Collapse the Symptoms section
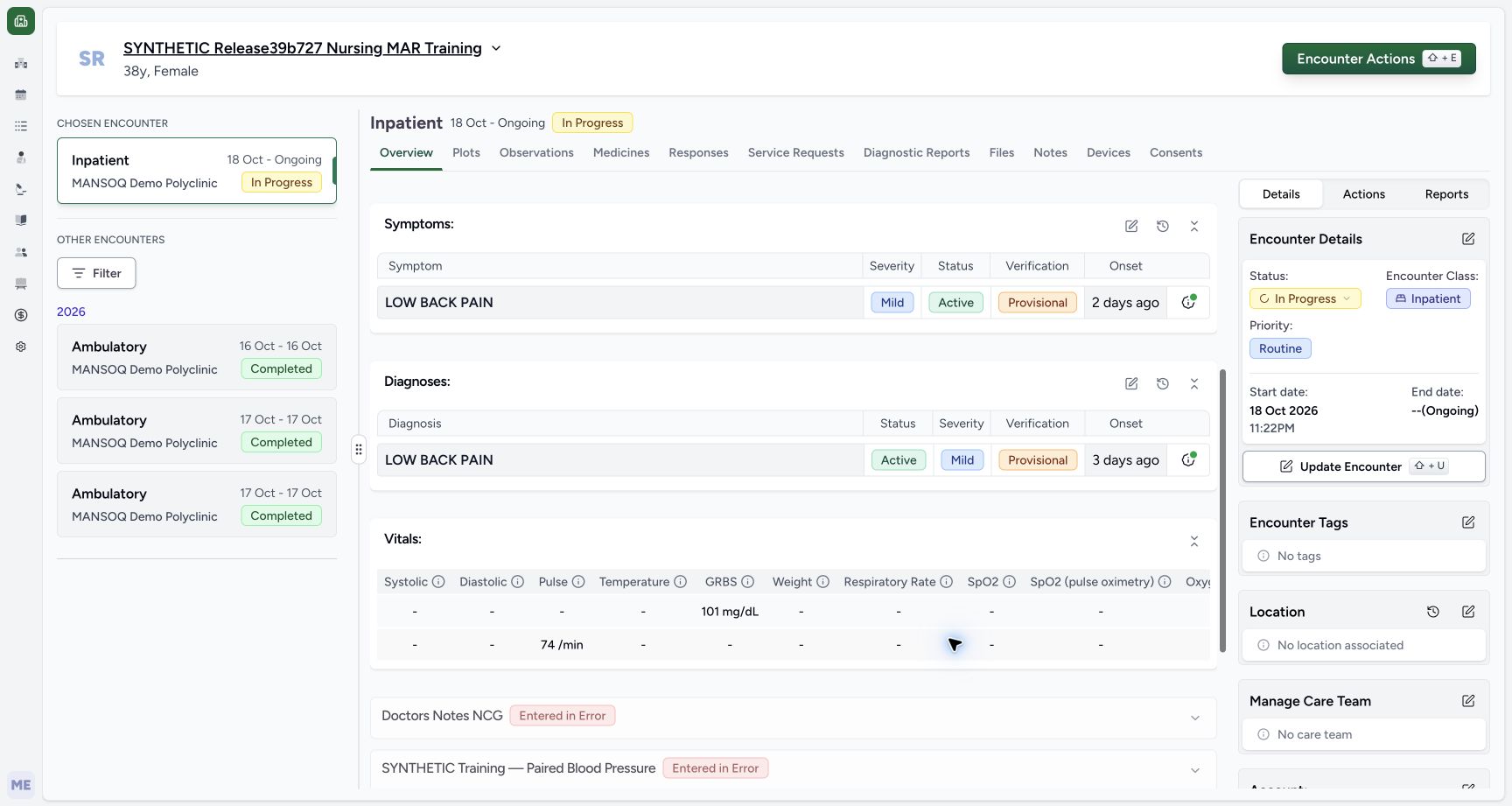The width and height of the screenshot is (1512, 806). coord(1194,226)
